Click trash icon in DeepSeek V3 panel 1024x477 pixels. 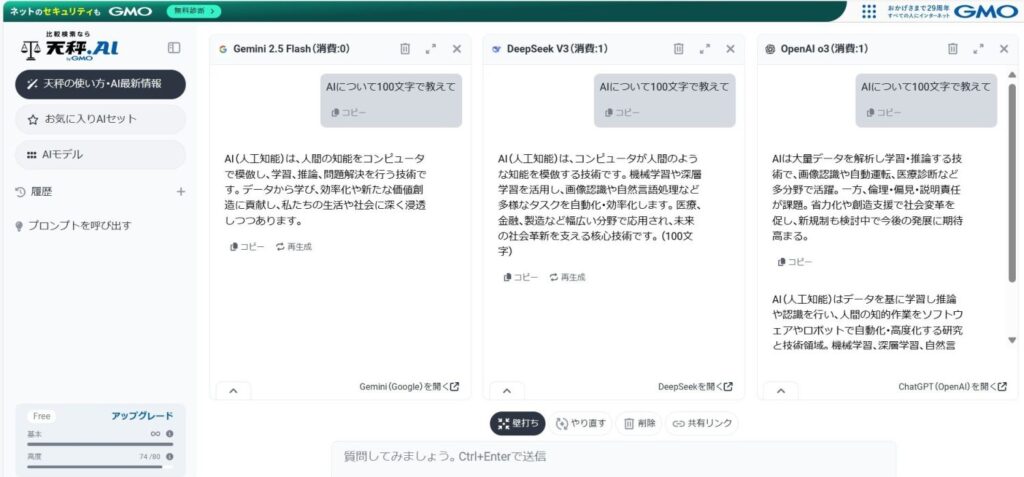(x=679, y=48)
